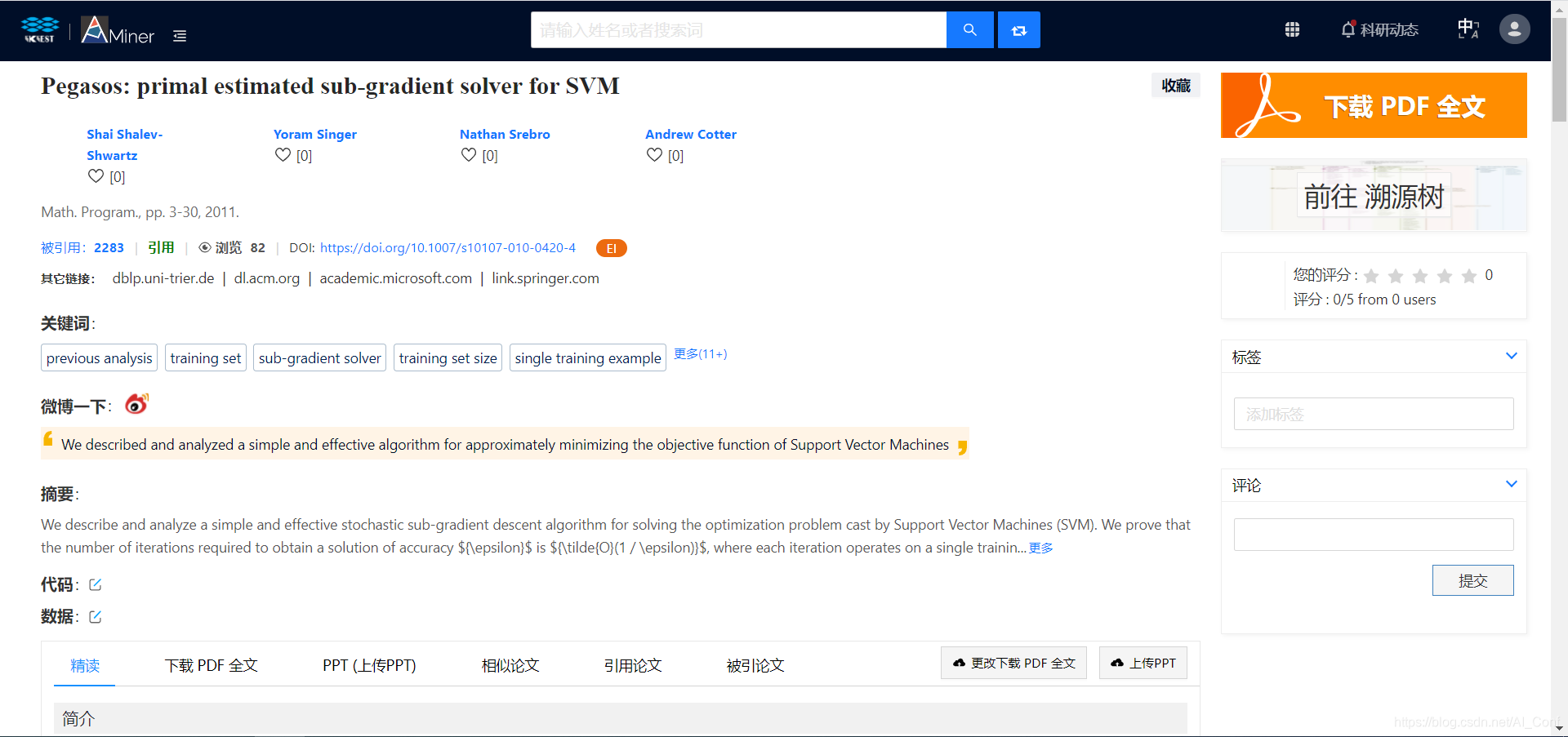Open 科研动态 notifications bell
The height and width of the screenshot is (737, 1568).
coord(1379,30)
